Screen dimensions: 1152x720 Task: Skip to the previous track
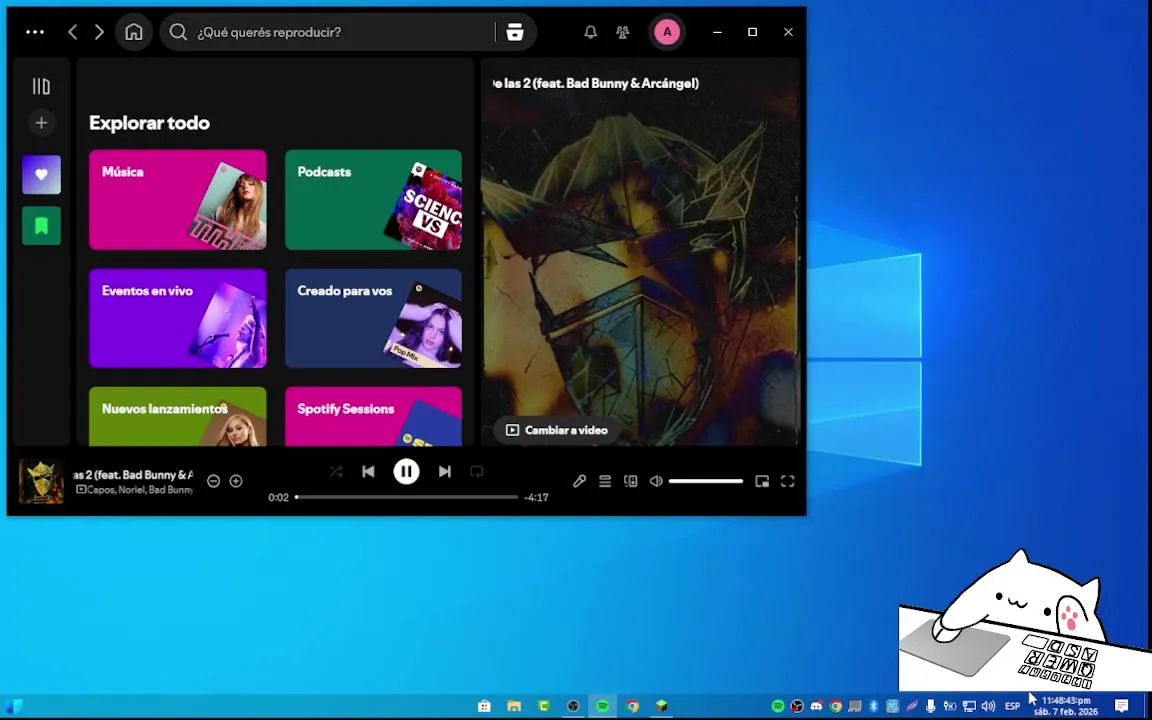[369, 472]
